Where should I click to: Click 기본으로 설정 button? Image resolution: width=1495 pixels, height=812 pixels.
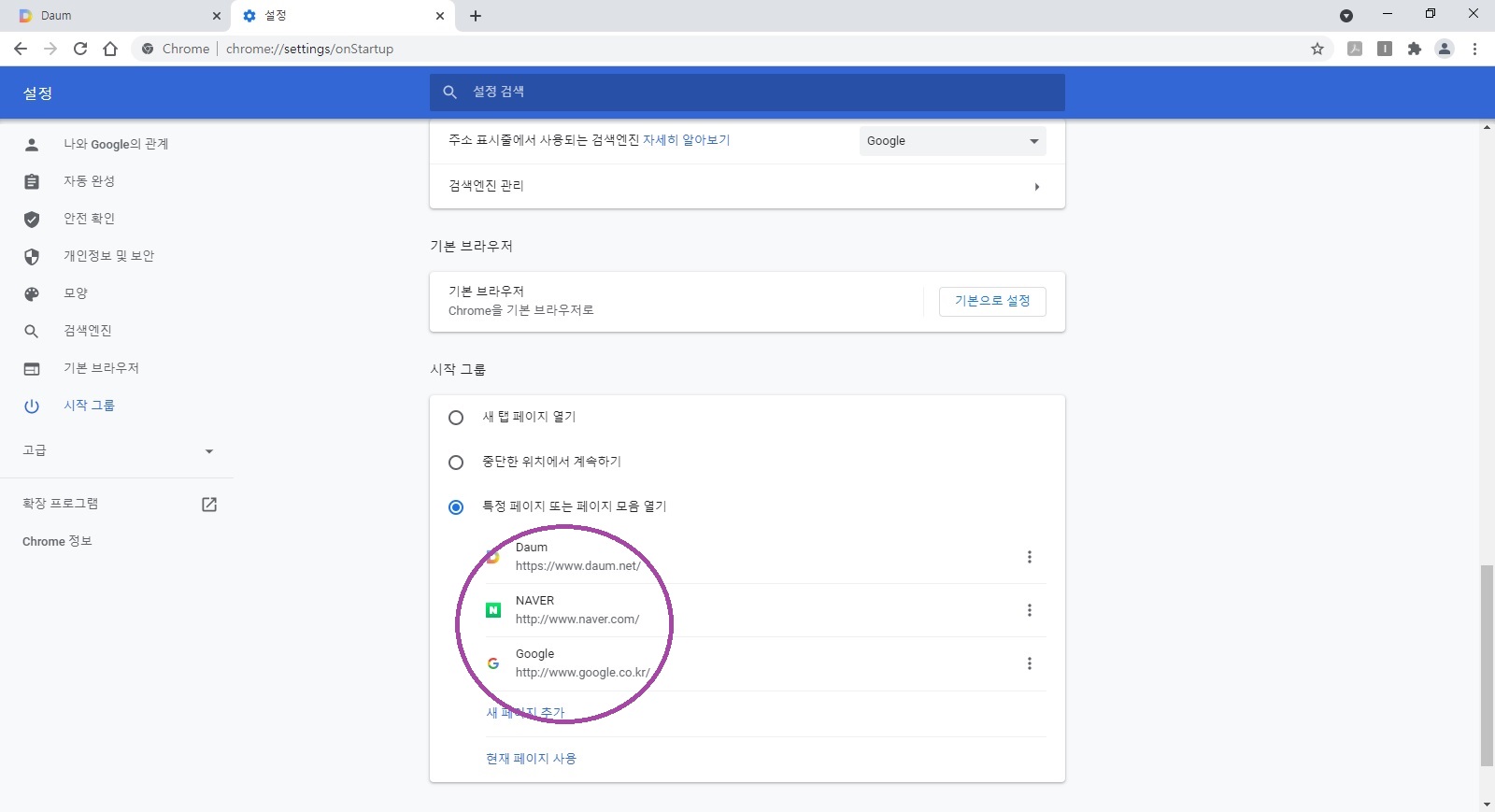pyautogui.click(x=992, y=301)
